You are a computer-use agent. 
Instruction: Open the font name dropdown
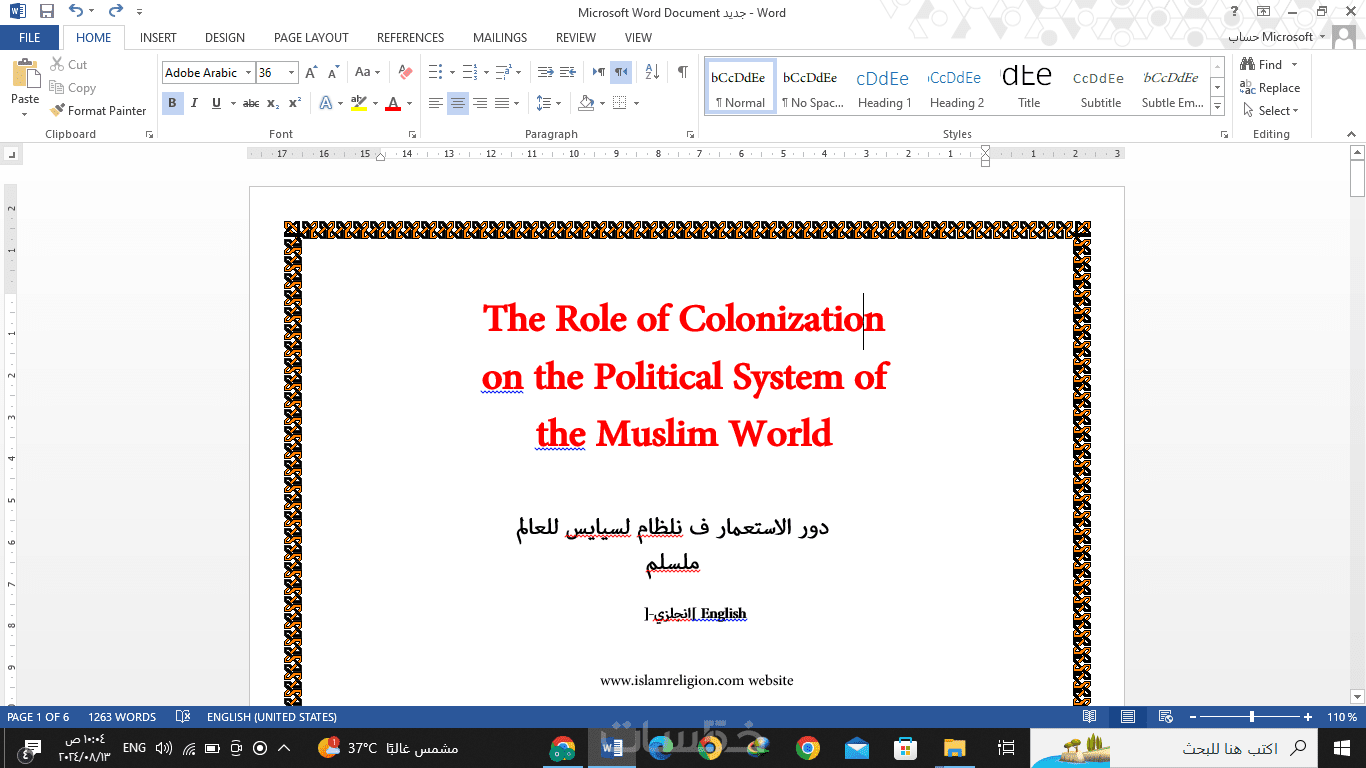click(249, 72)
